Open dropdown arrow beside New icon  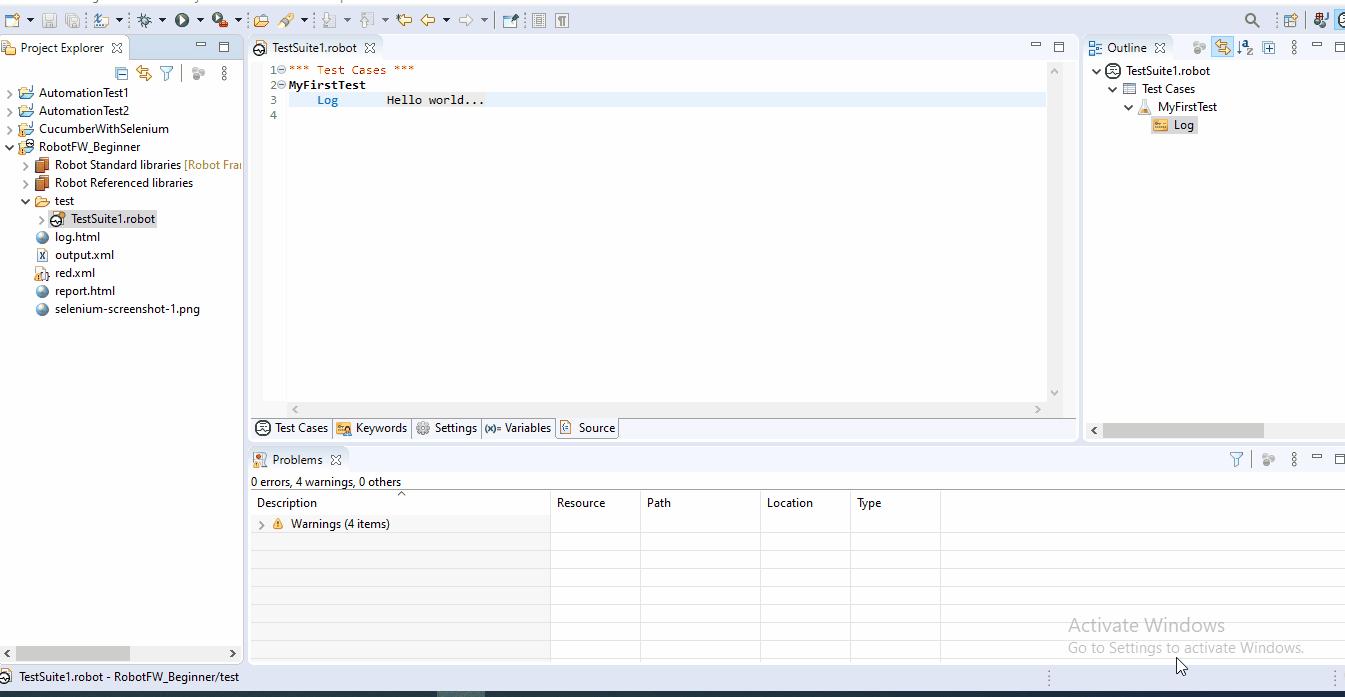point(30,20)
